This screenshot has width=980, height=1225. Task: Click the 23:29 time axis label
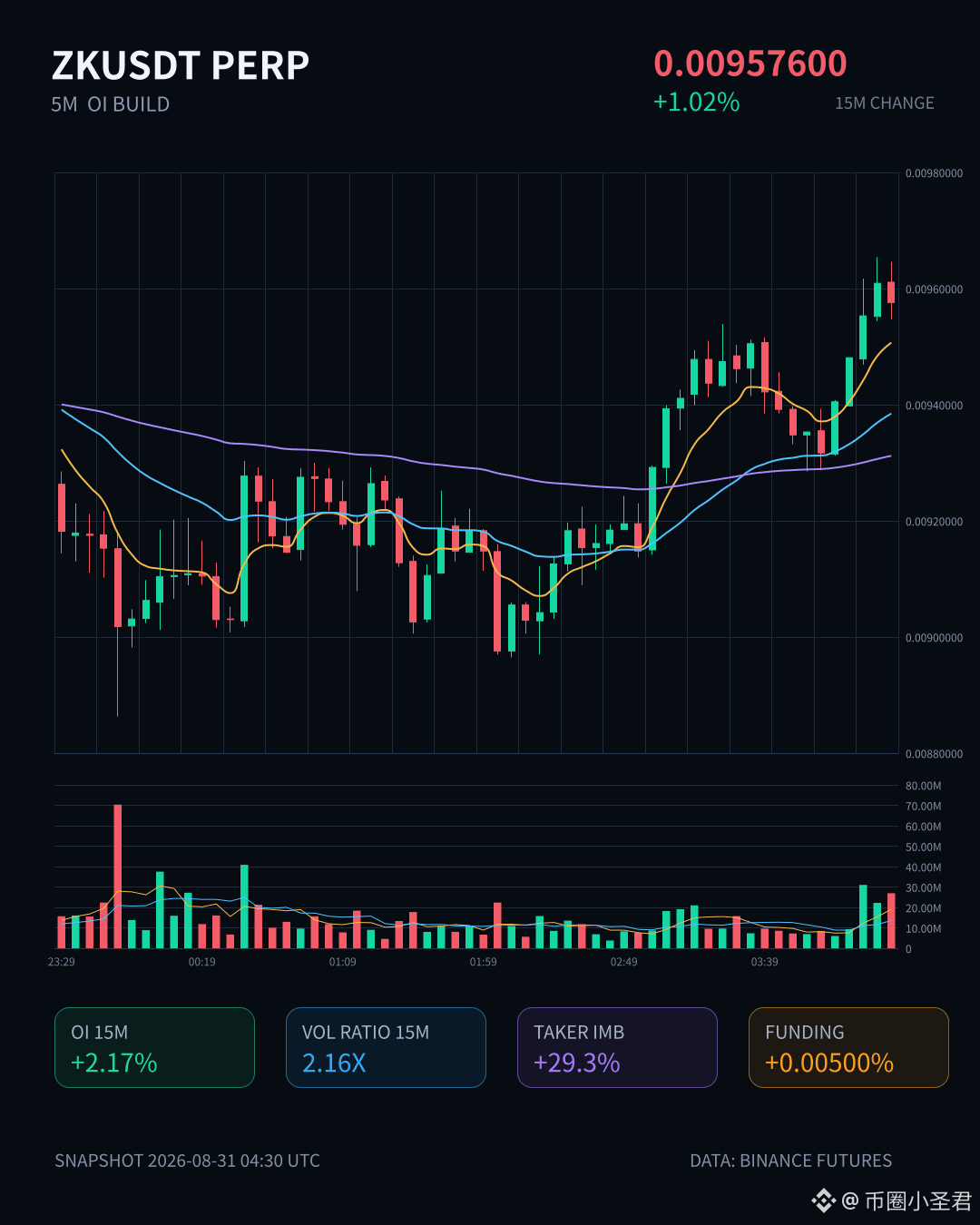(62, 962)
